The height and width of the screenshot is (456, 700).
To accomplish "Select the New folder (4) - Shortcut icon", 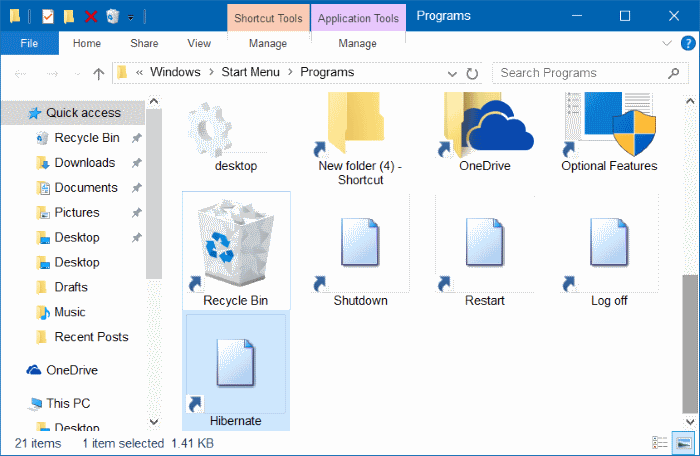I will [355, 123].
